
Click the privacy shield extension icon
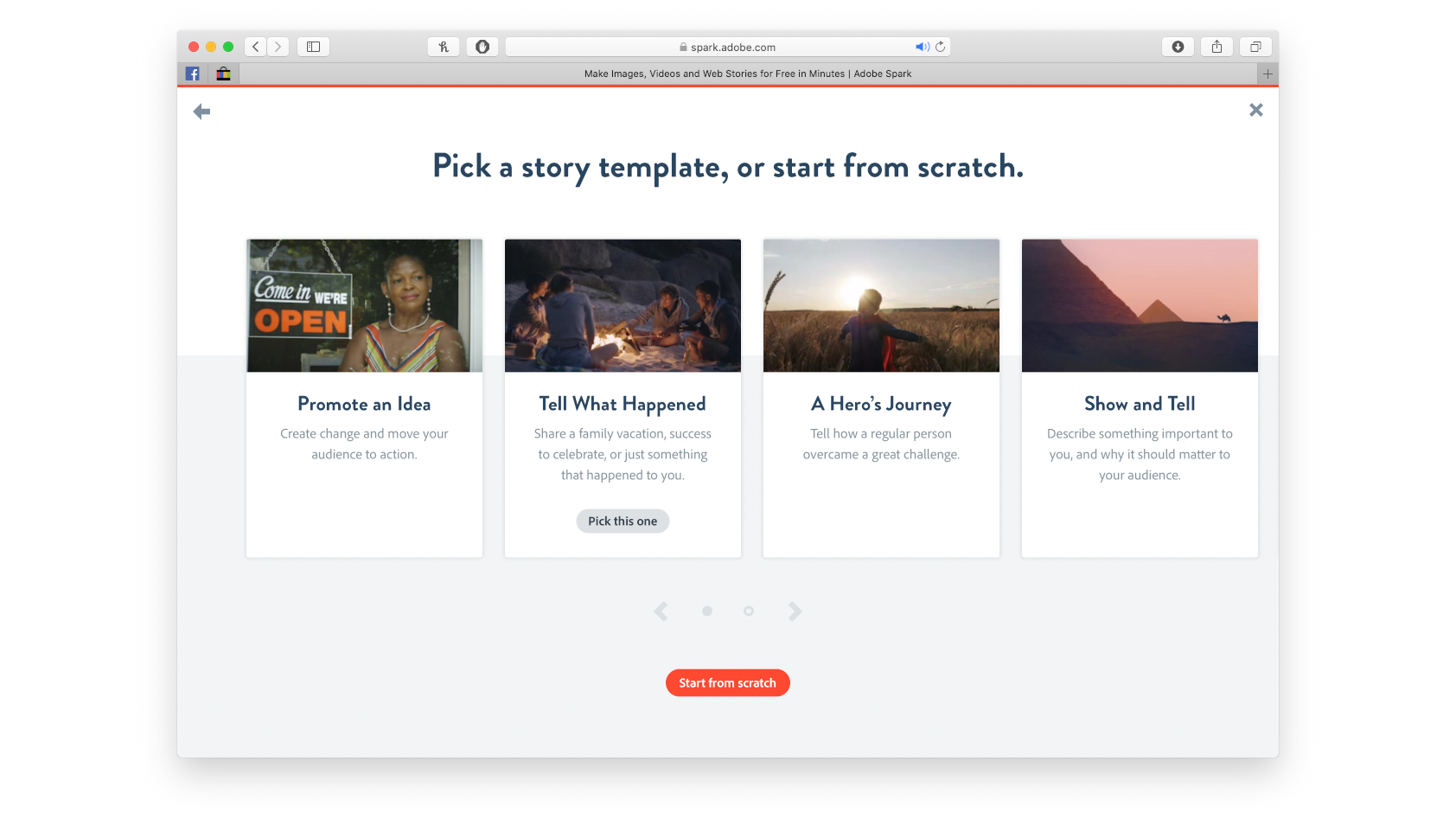click(x=482, y=47)
